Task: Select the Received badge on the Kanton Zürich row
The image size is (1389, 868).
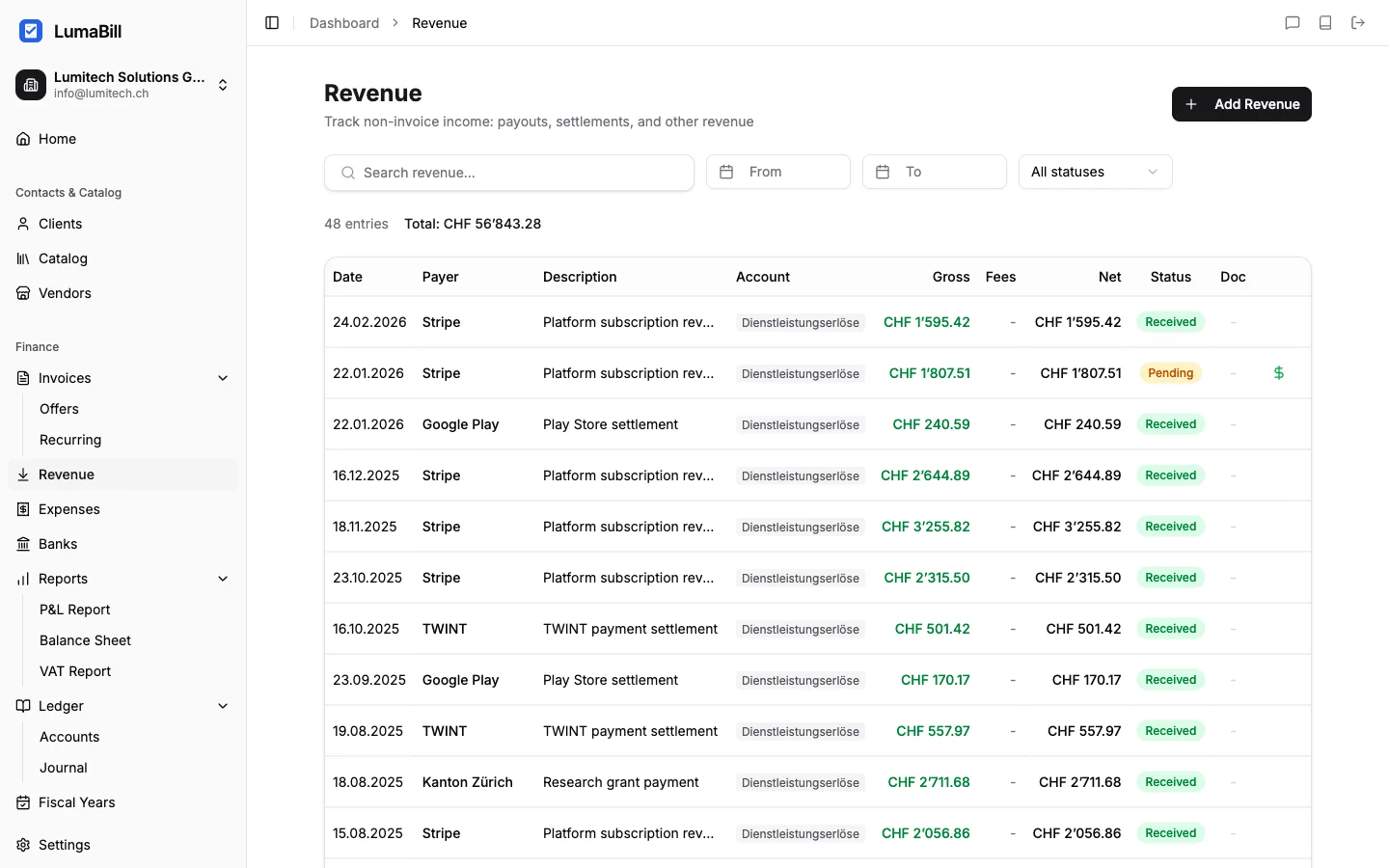Action: point(1170,782)
